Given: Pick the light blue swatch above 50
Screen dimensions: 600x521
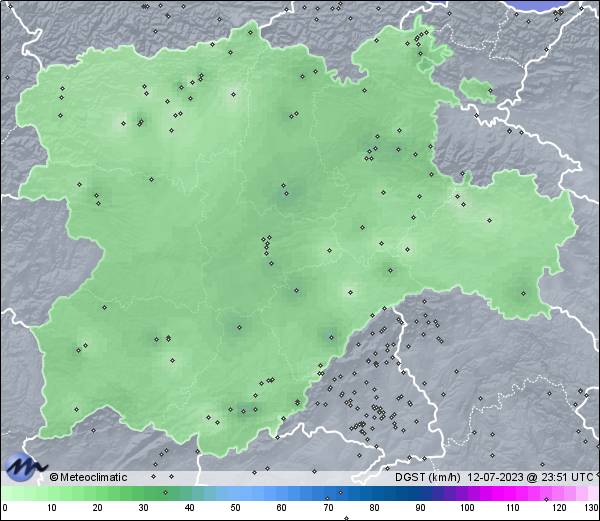Looking at the screenshot, I should pyautogui.click(x=235, y=493).
